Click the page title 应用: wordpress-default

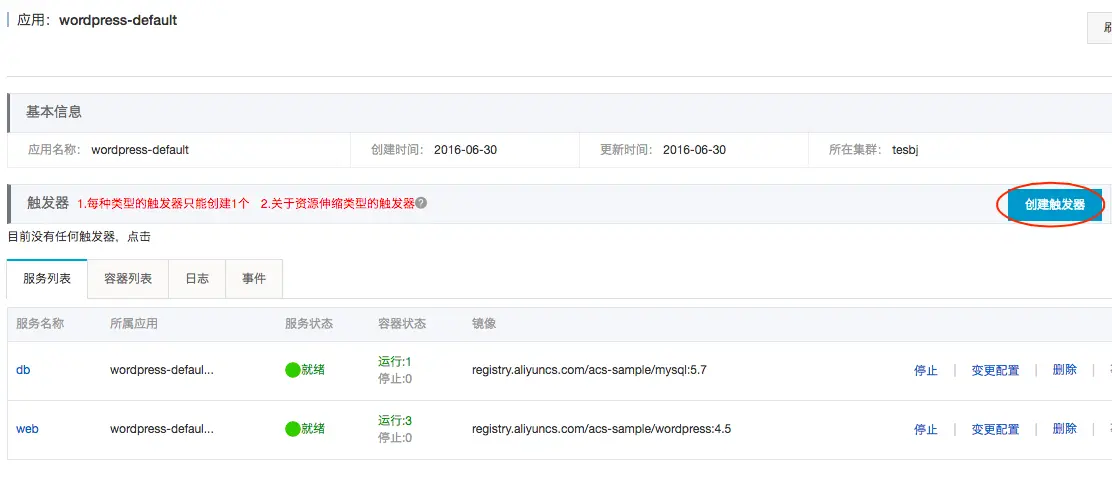(x=97, y=20)
